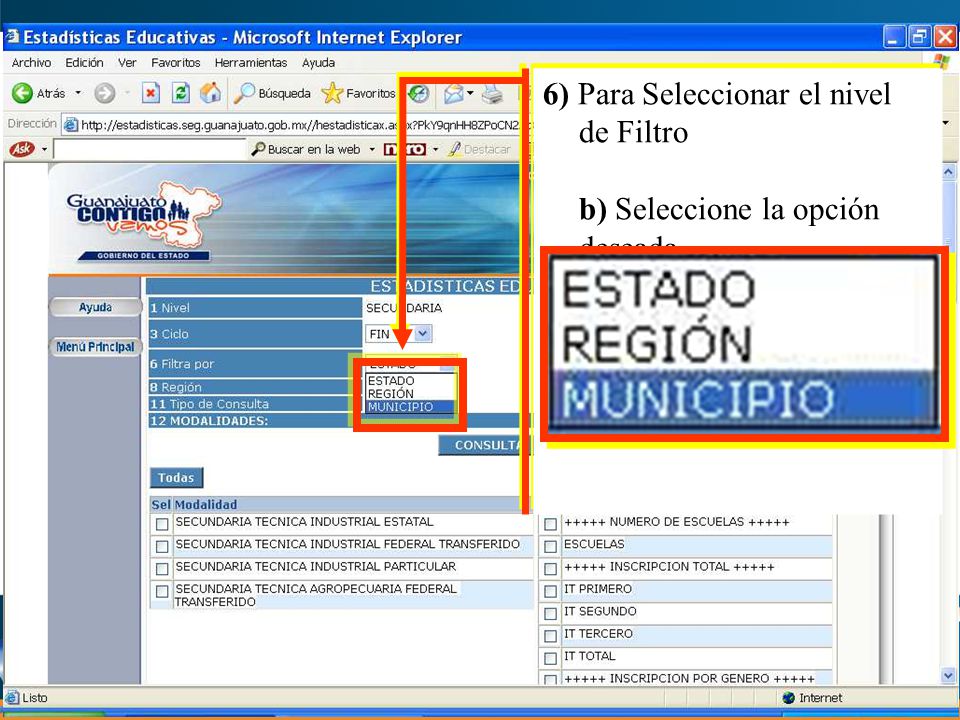Viewport: 960px width, 720px height.
Task: Click the Menú Principal button
Action: 96,347
